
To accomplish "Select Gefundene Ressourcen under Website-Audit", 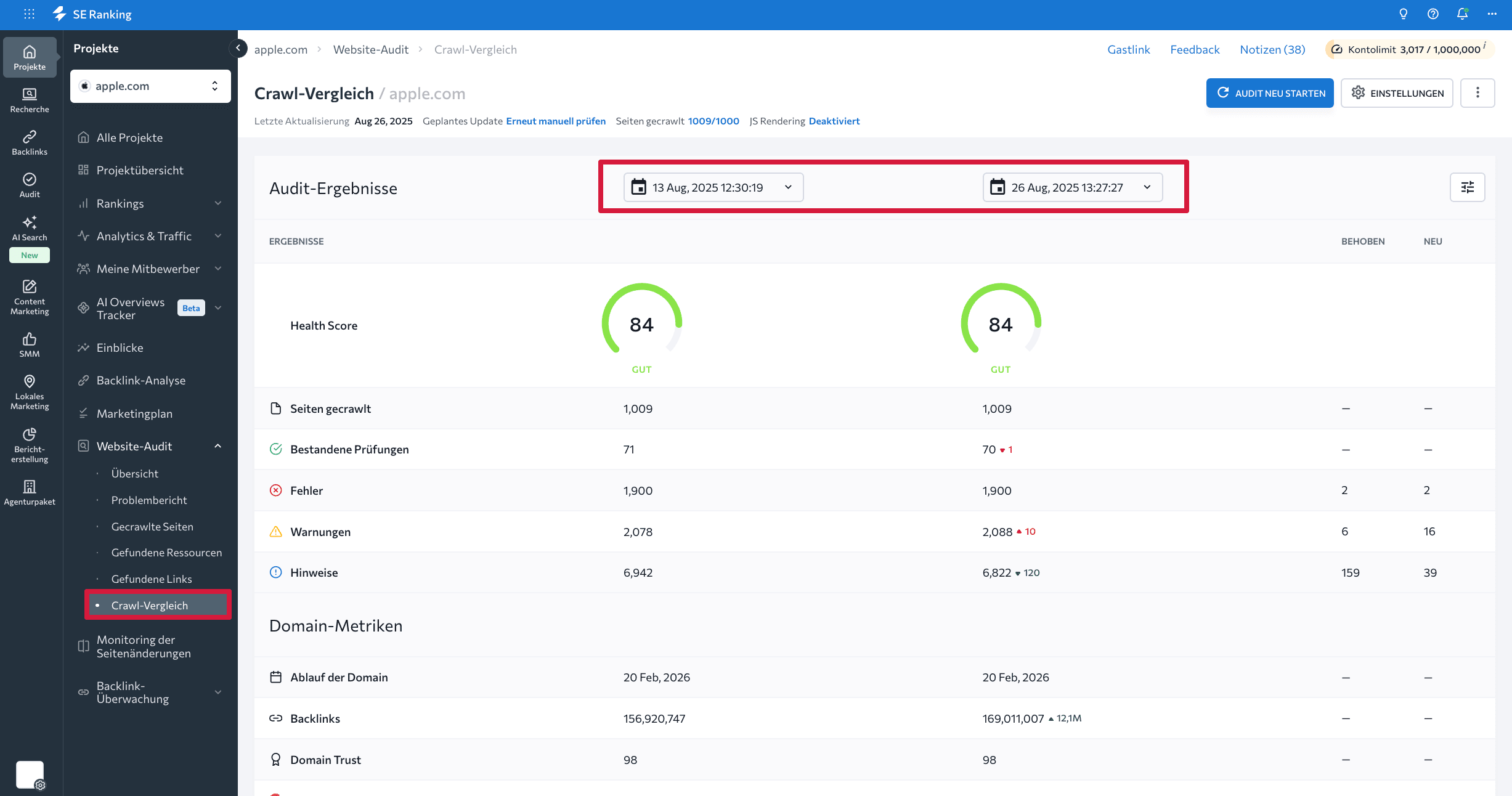I will pos(166,553).
